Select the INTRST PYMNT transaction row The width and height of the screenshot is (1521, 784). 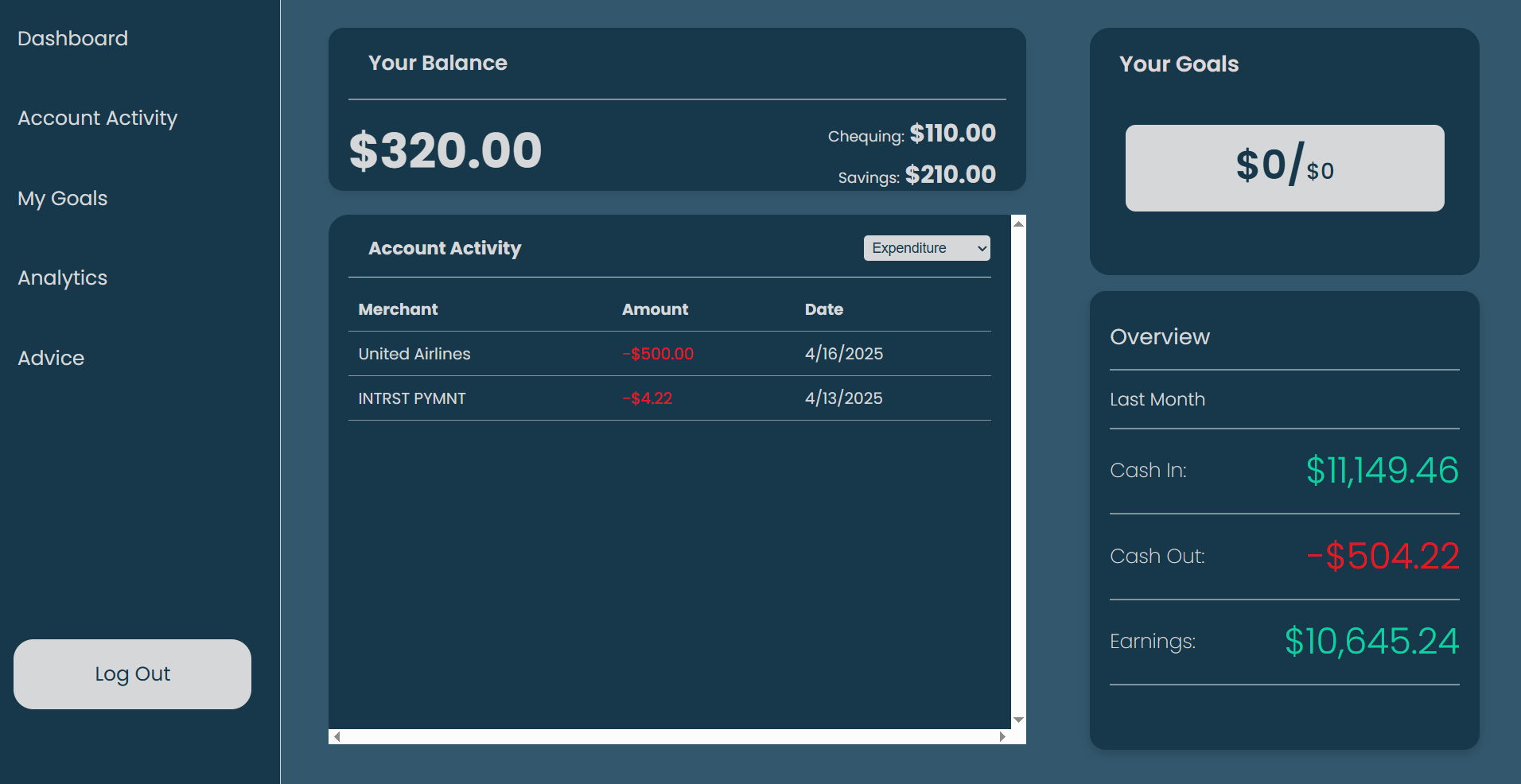pos(557,398)
